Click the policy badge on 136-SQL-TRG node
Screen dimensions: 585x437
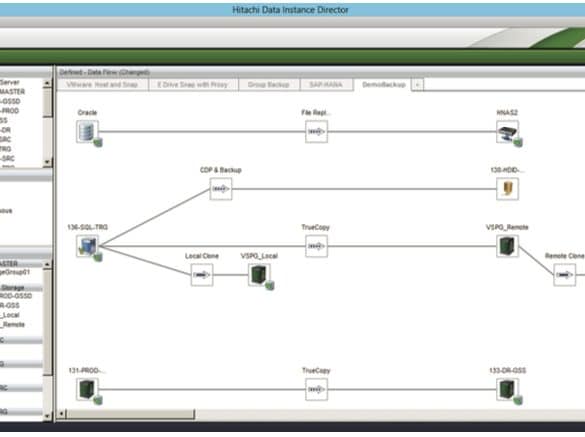pyautogui.click(x=98, y=257)
